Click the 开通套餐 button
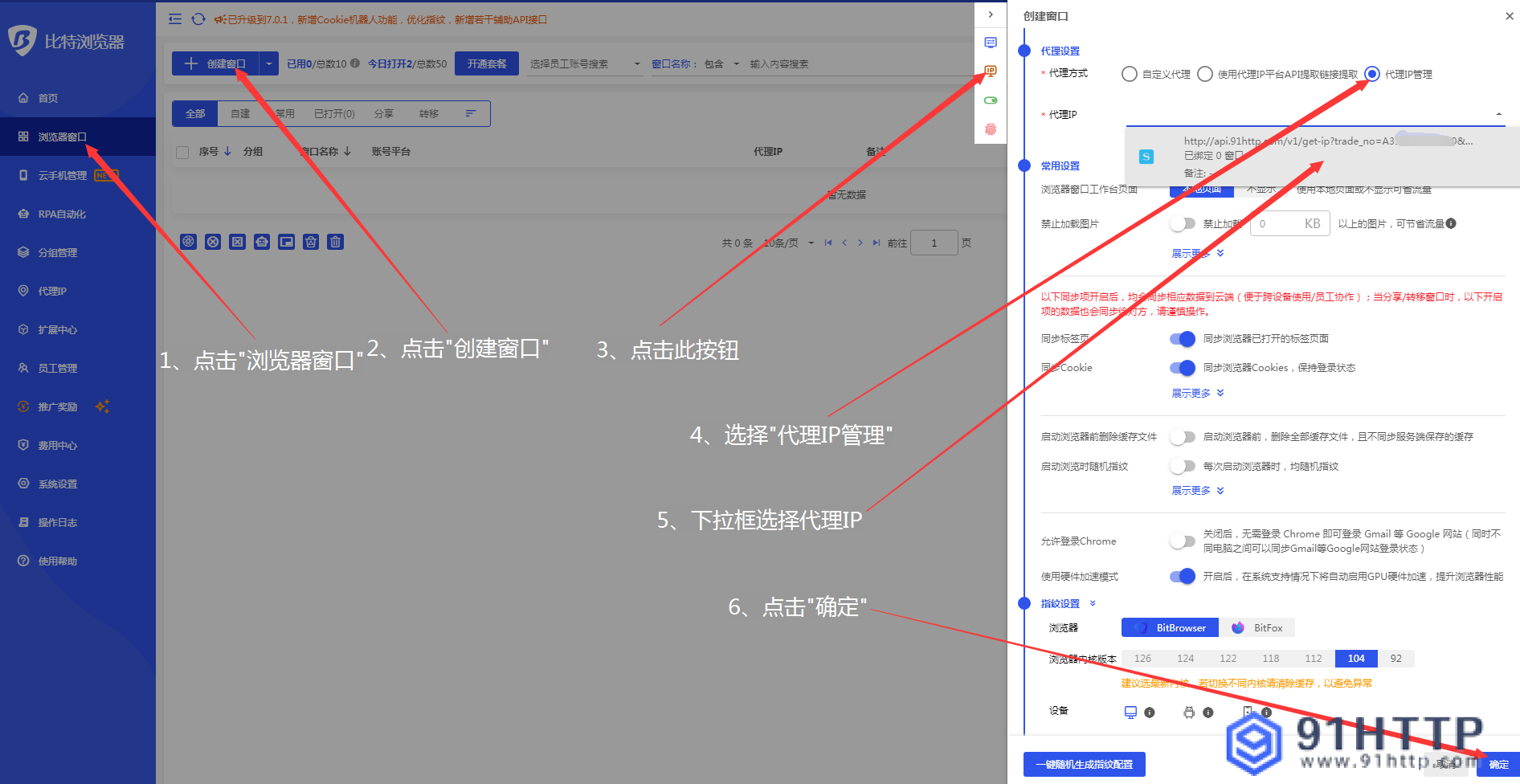 [x=487, y=63]
